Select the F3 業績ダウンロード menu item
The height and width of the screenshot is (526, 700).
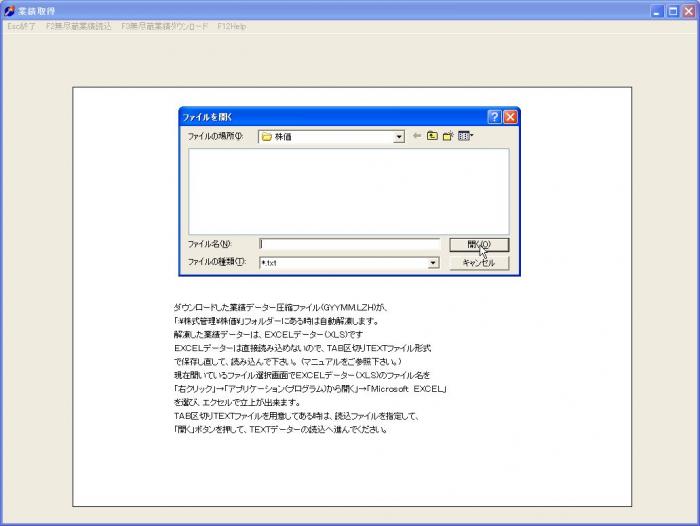tap(164, 26)
